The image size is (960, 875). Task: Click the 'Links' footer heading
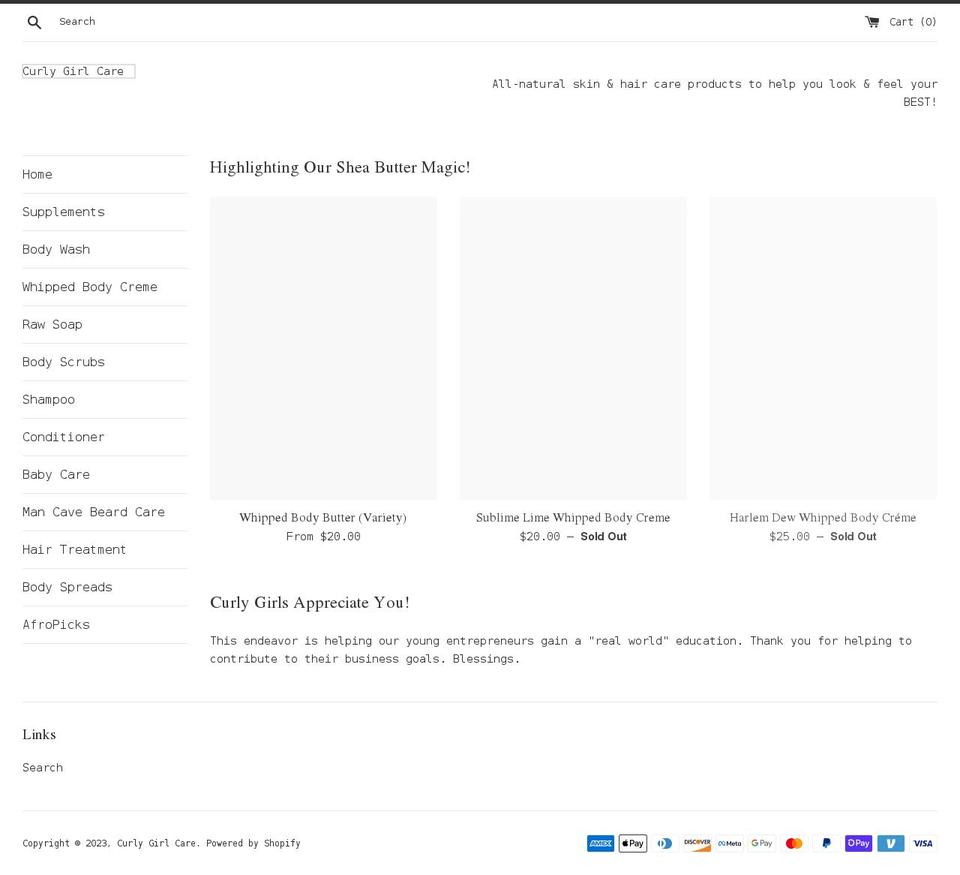click(x=39, y=735)
